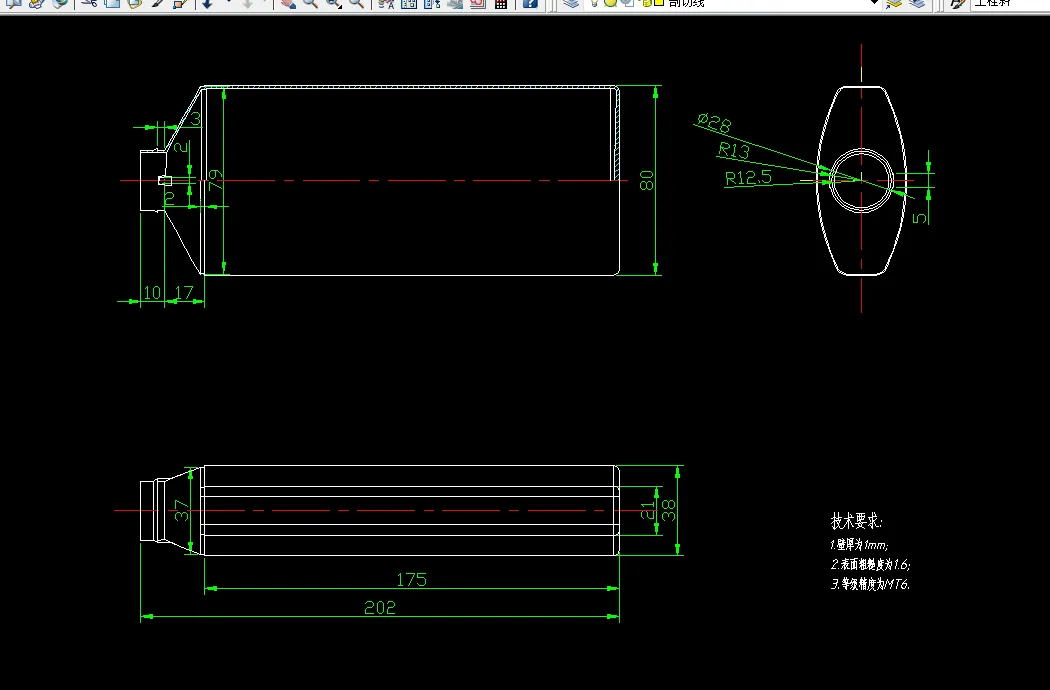Open the Block Editor icon
Viewport: 1050px width, 690px height.
pos(179,3)
